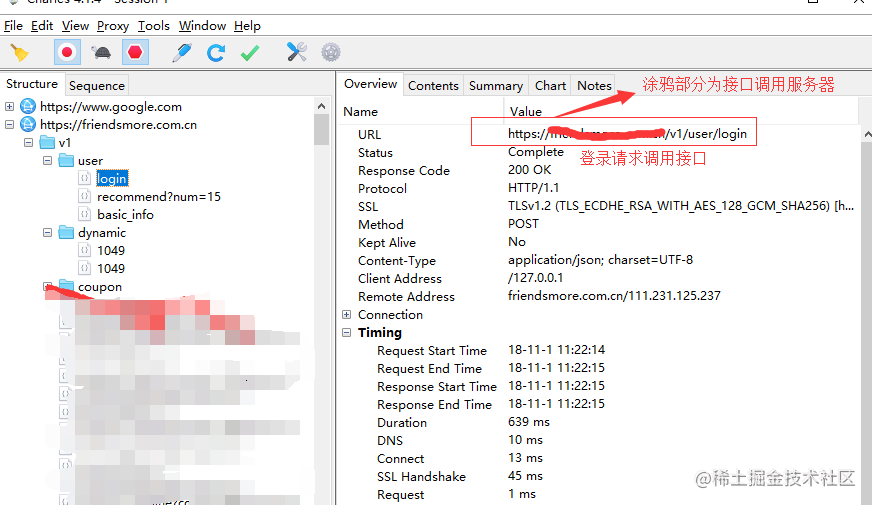Screen dimensions: 872x505
Task: Click the Method value POST
Action: point(523,224)
